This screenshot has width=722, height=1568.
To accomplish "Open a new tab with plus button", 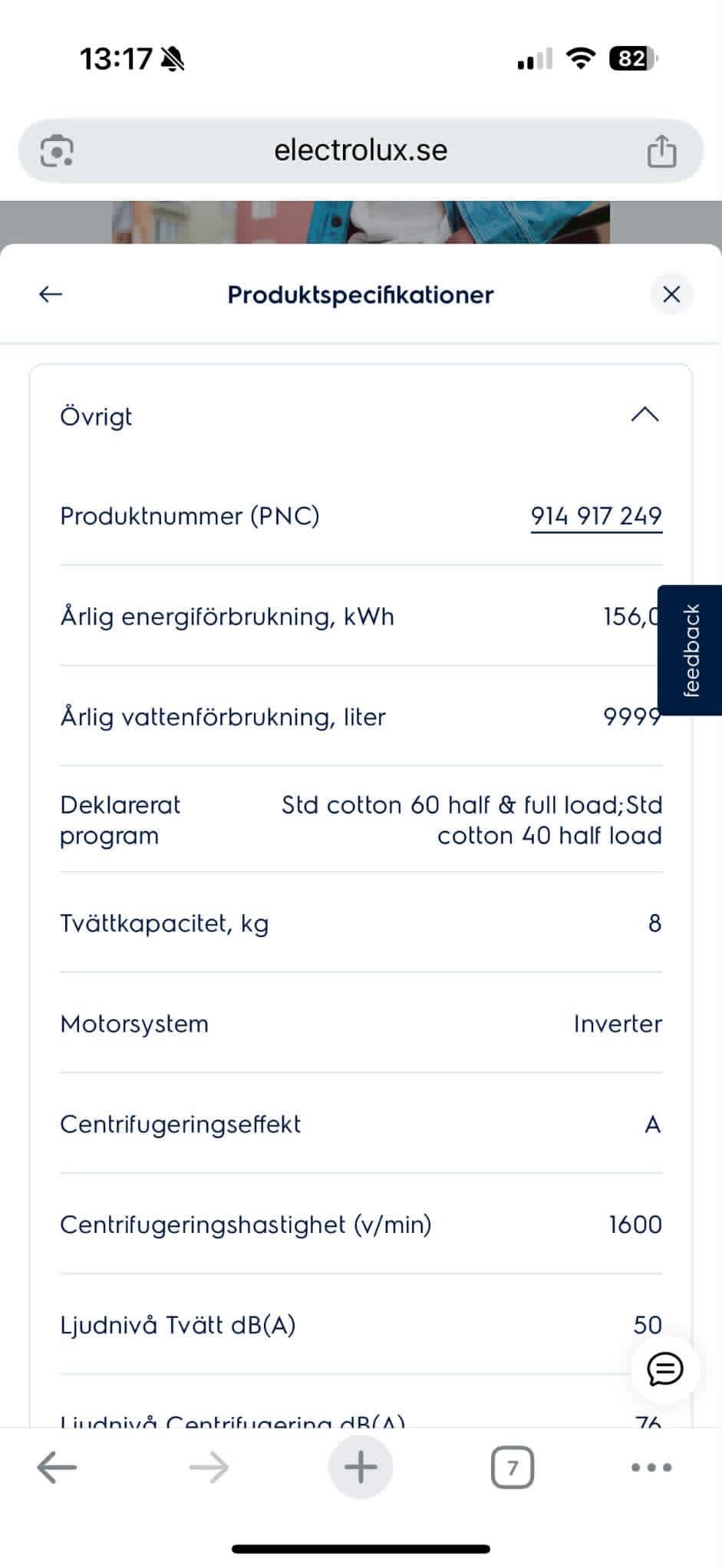I will 361,1468.
